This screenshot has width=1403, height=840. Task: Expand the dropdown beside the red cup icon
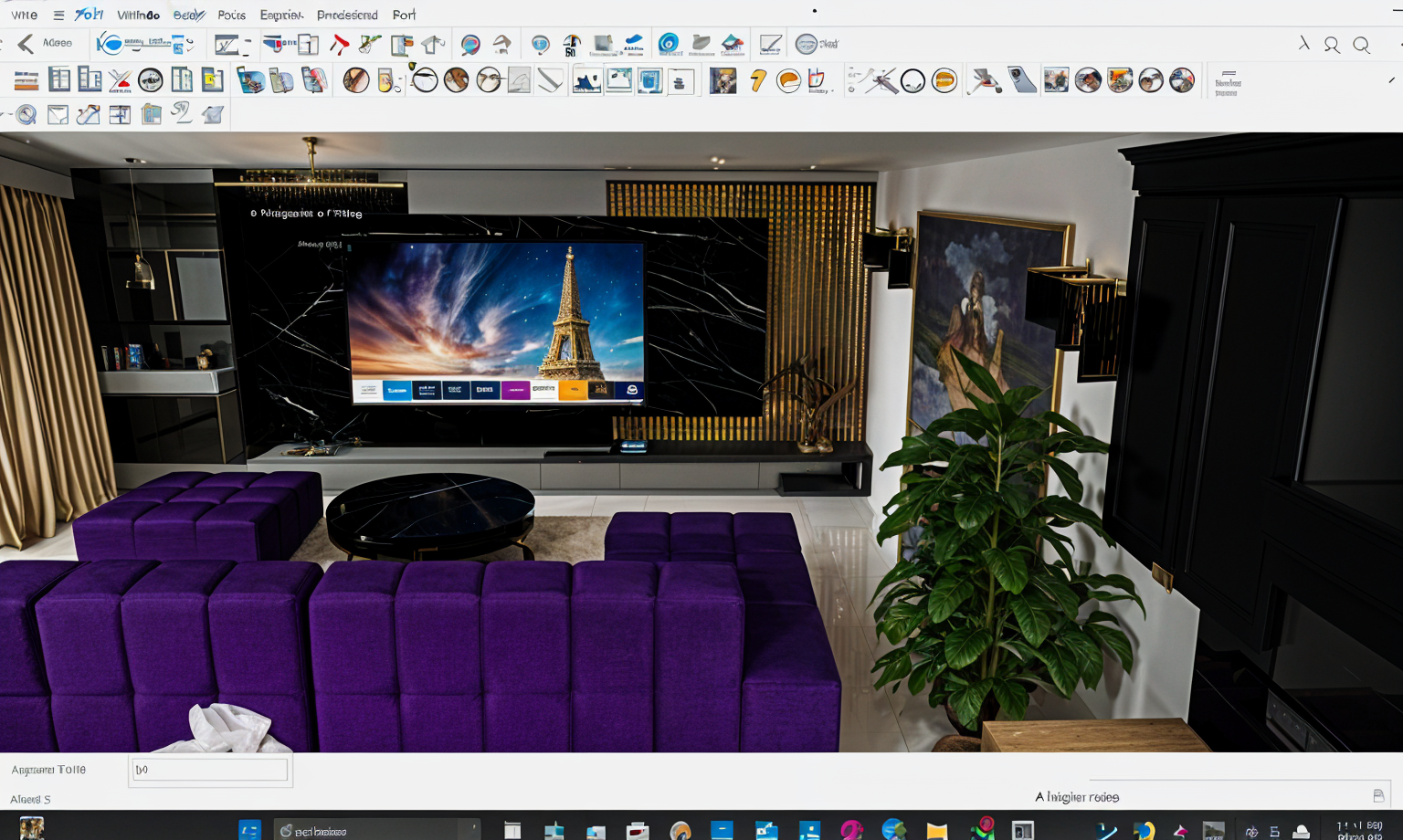(831, 89)
